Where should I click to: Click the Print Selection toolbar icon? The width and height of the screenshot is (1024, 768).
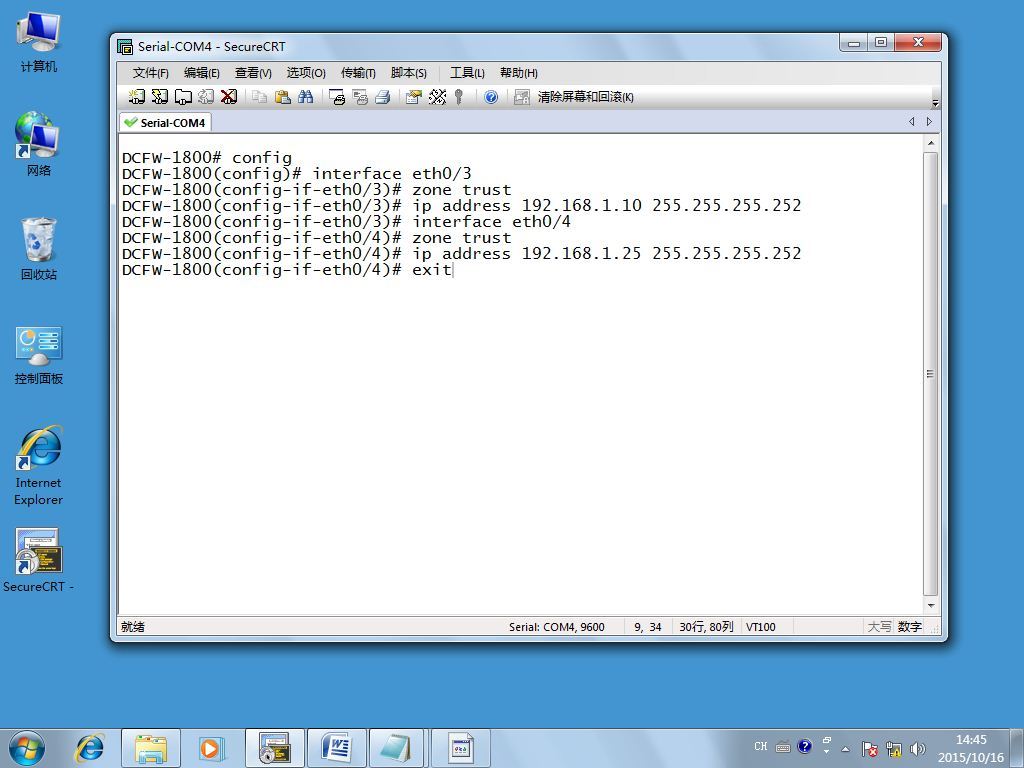point(360,97)
